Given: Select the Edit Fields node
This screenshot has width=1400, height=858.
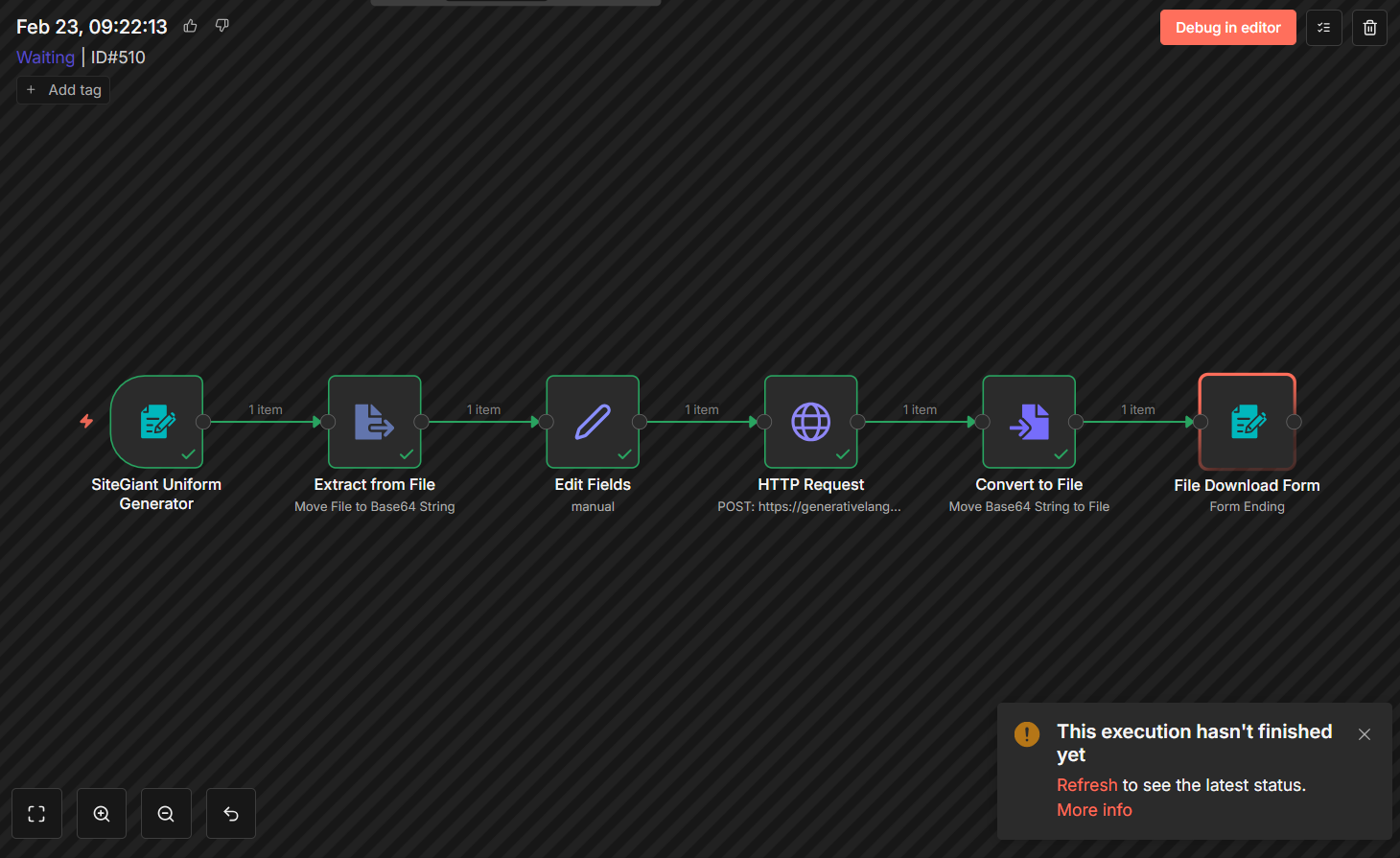Looking at the screenshot, I should click(x=593, y=422).
